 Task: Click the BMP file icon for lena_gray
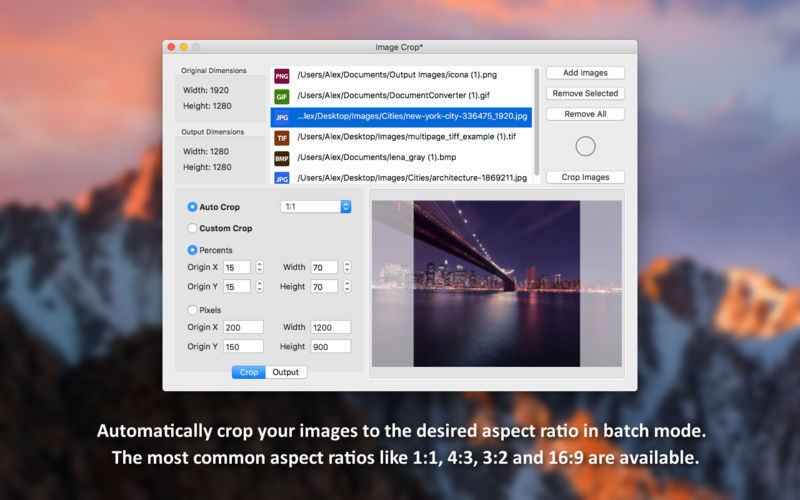tap(282, 158)
